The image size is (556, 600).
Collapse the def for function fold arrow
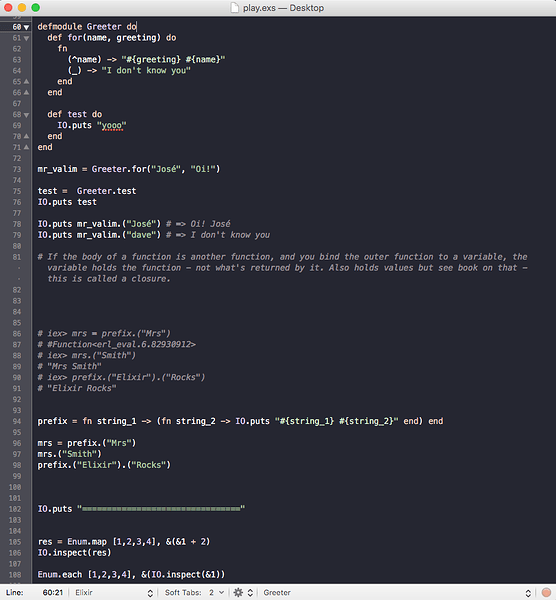click(26, 38)
